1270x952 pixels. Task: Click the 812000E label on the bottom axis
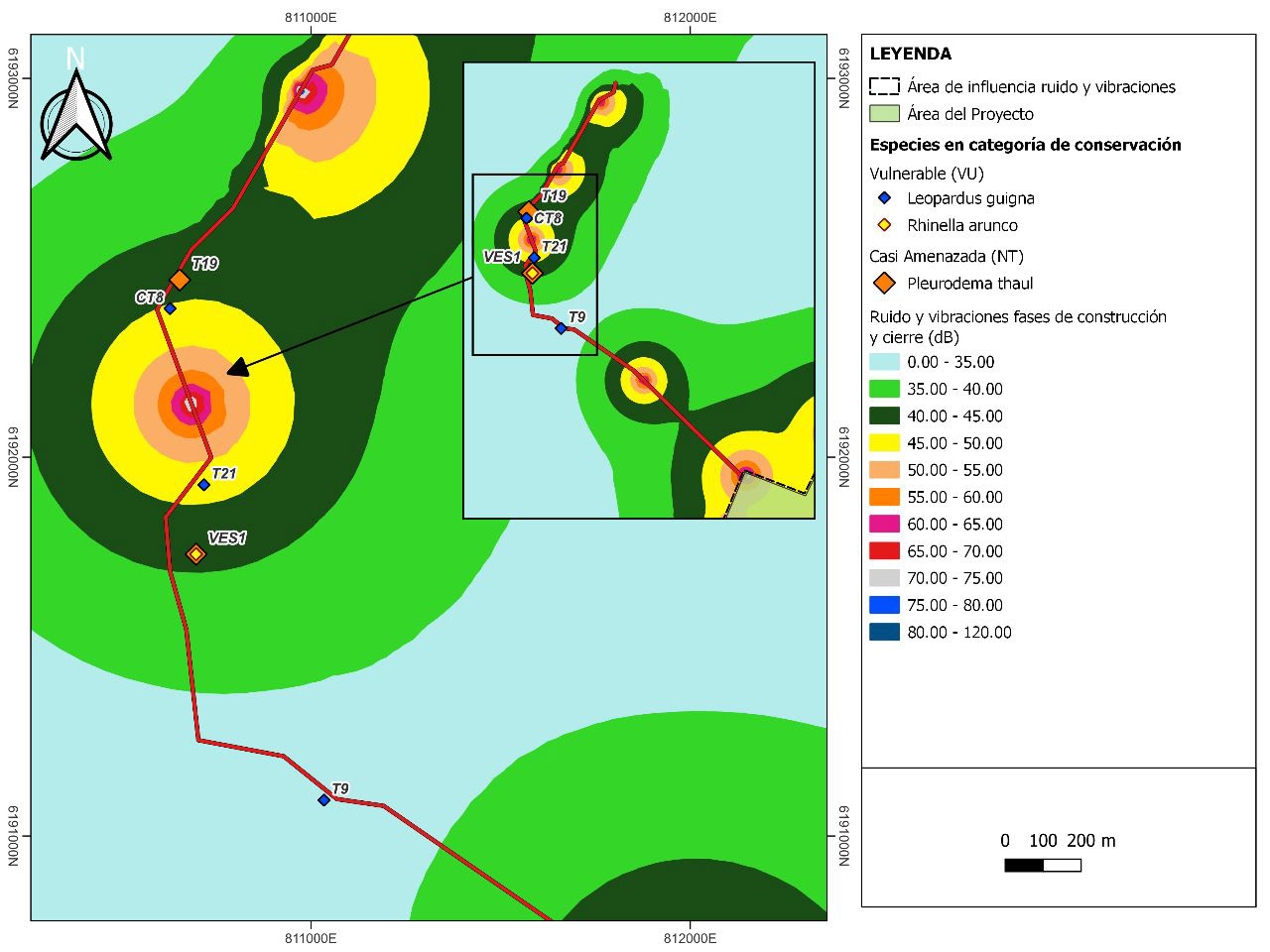click(690, 937)
